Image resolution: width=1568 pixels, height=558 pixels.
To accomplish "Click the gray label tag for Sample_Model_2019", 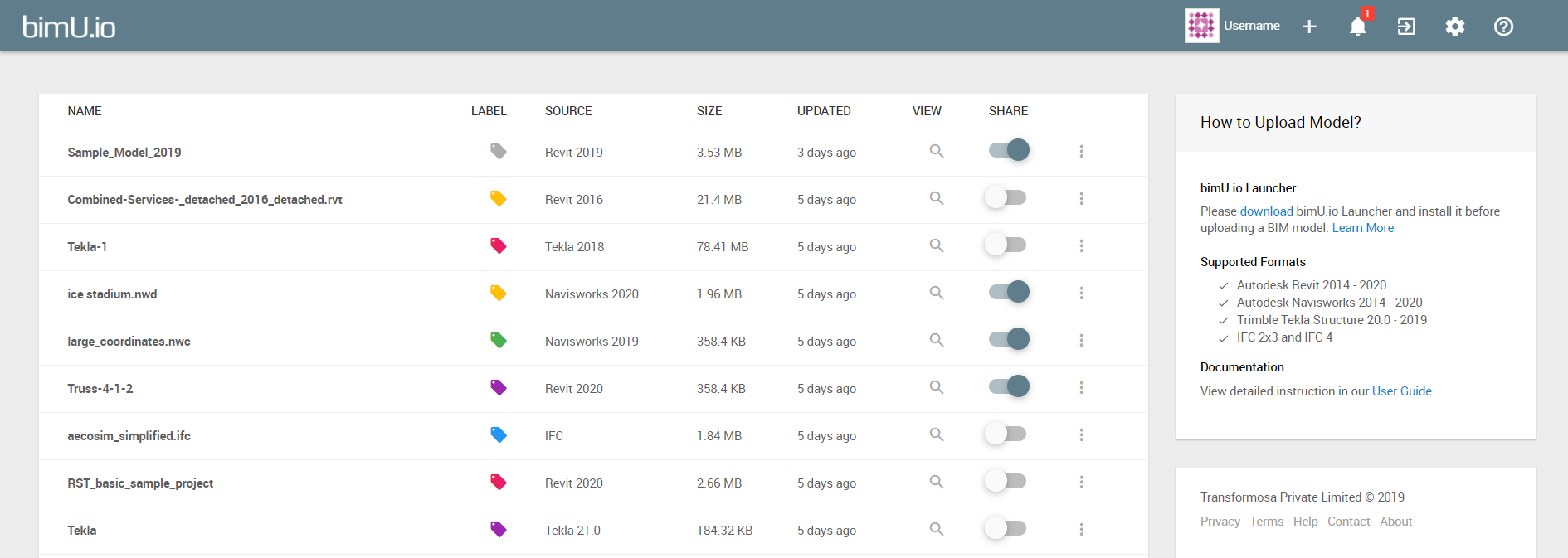I will [x=499, y=151].
